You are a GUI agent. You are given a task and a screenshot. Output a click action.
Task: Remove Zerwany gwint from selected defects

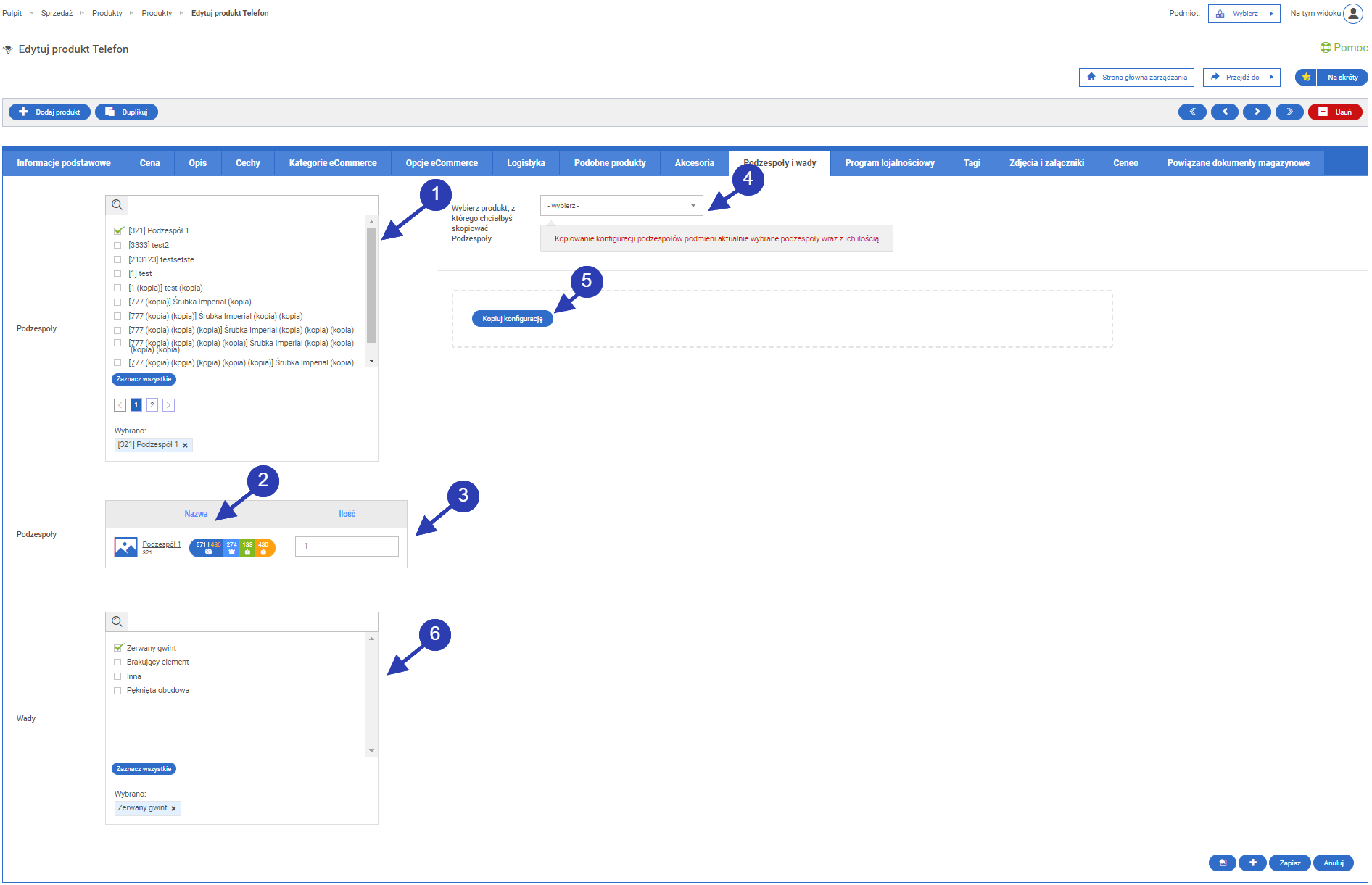tap(173, 808)
